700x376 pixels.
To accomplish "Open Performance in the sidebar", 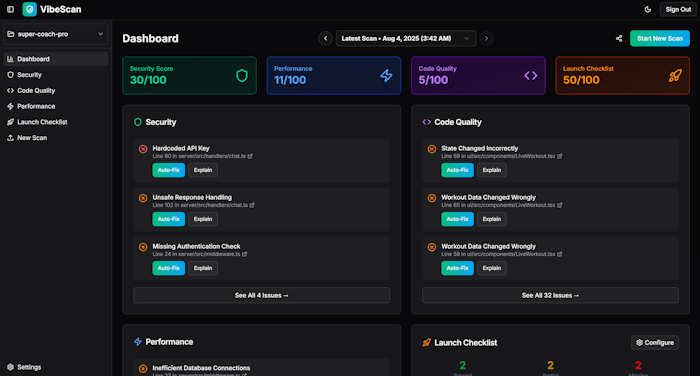I will 56,106.
